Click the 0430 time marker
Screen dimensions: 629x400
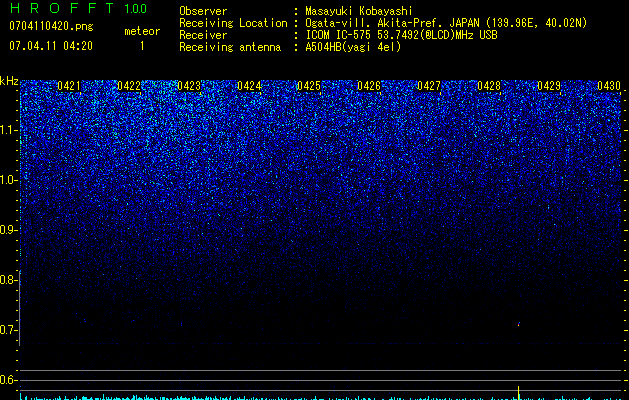point(609,86)
